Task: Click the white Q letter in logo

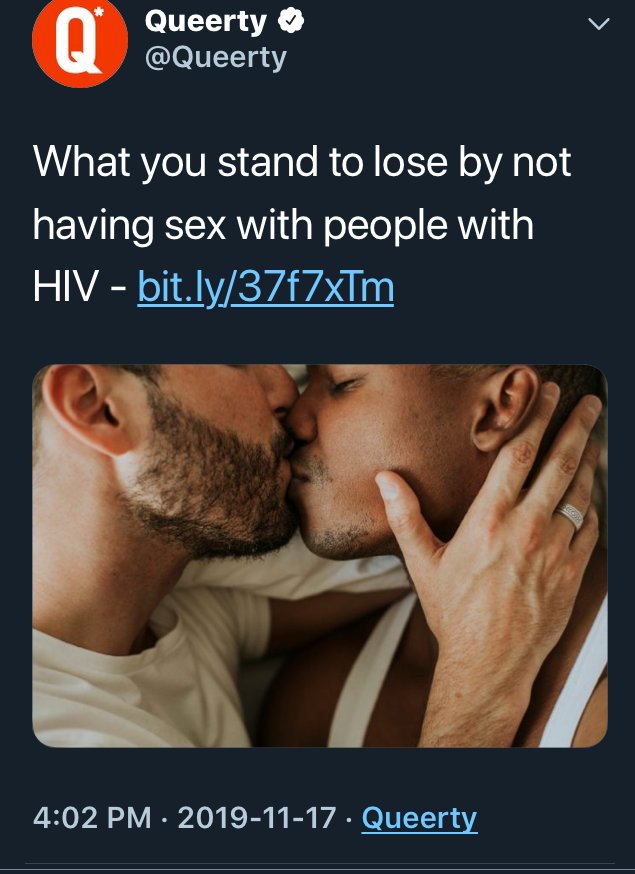Action: click(77, 42)
